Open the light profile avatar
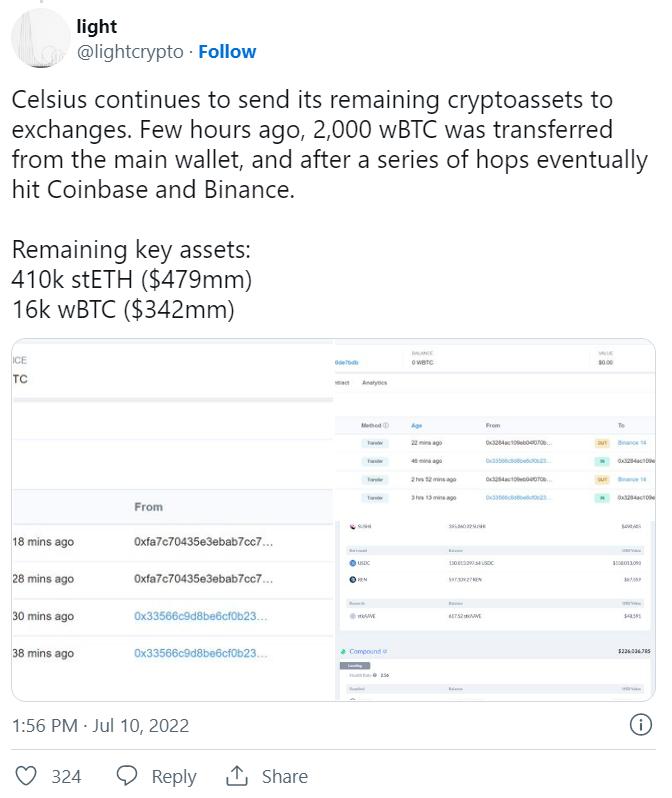The image size is (672, 798). (40, 40)
